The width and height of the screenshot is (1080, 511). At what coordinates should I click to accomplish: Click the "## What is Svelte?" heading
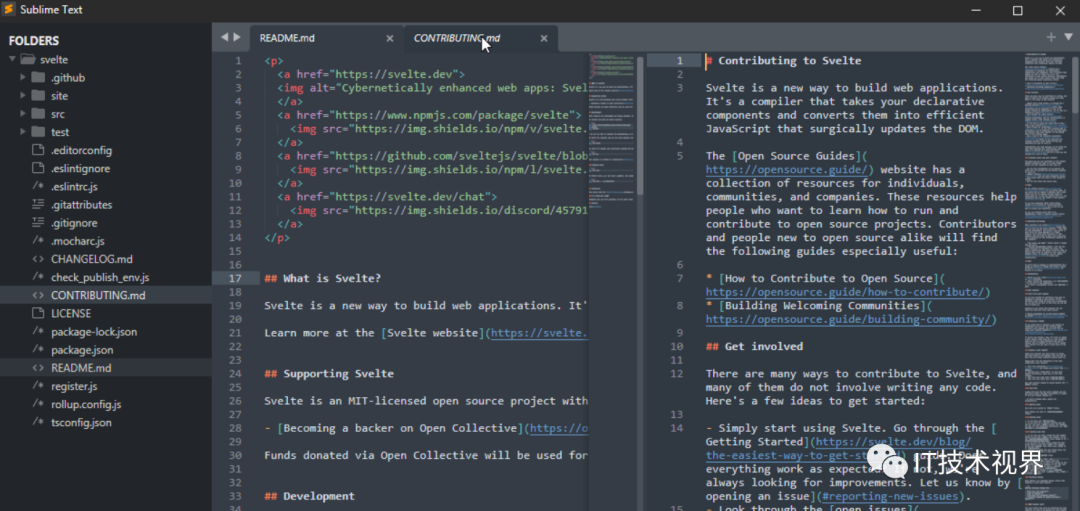pos(322,278)
